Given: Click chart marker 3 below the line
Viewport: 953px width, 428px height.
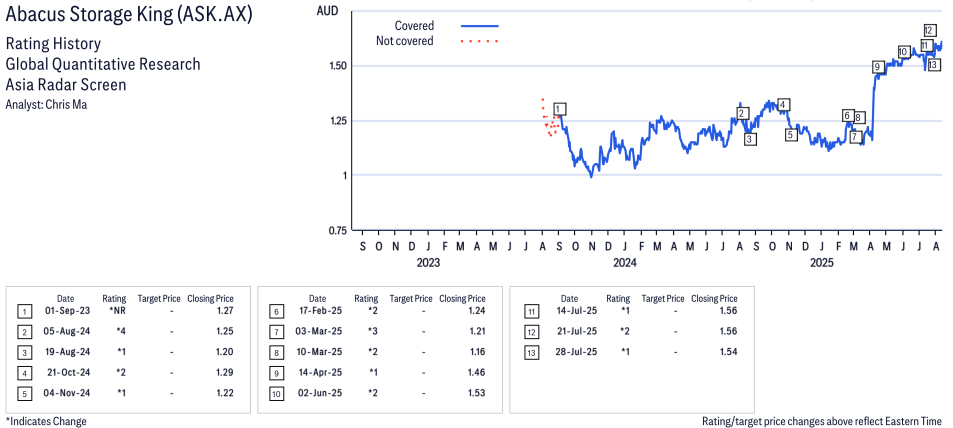Looking at the screenshot, I should (751, 139).
